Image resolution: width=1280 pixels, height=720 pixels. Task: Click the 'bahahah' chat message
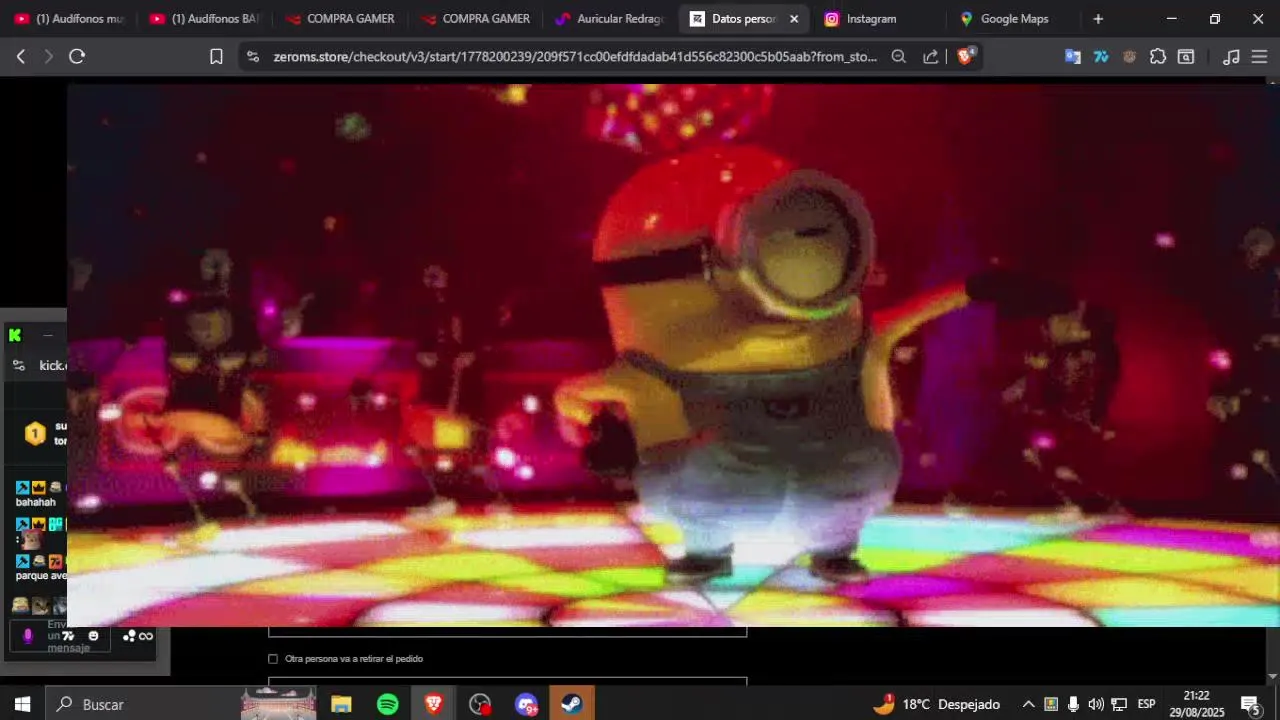[x=36, y=502]
